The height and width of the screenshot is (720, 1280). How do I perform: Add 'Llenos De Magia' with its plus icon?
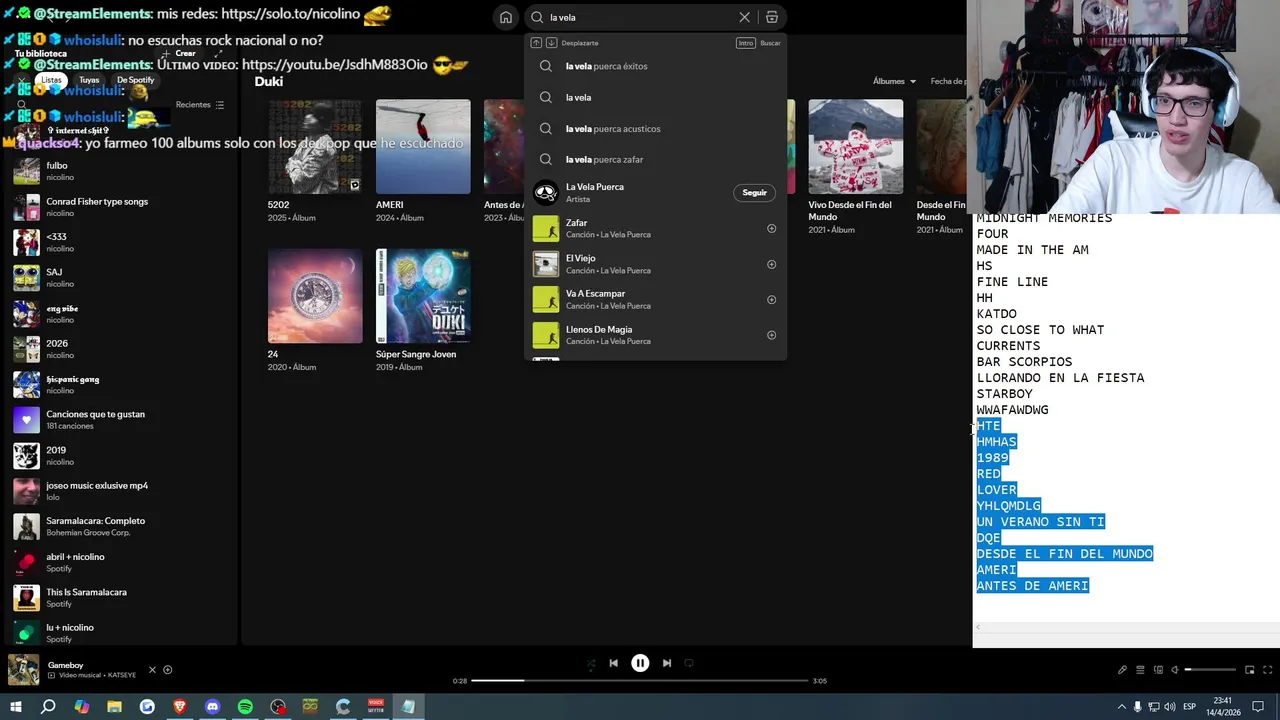click(771, 335)
